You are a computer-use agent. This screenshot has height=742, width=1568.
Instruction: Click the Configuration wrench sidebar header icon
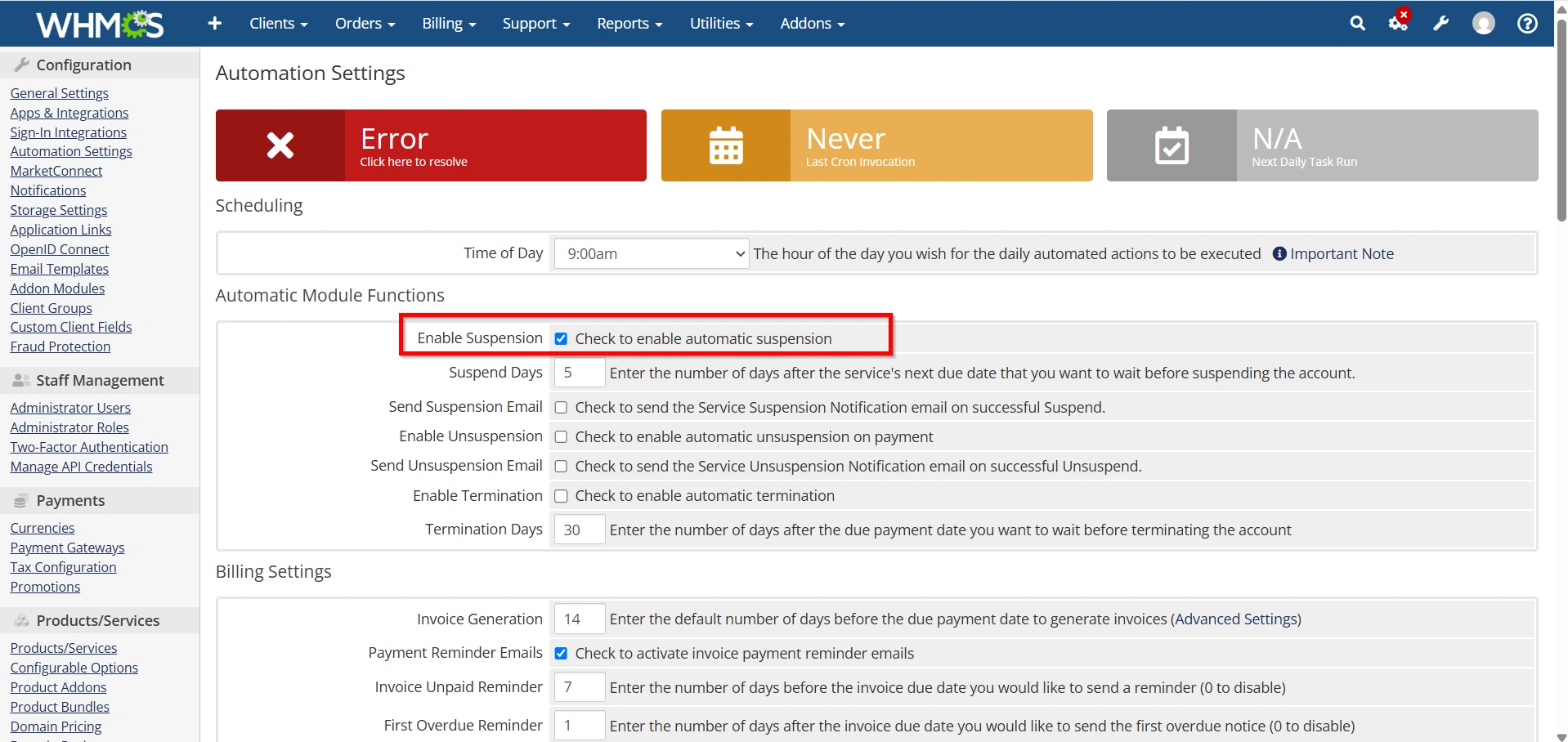tap(22, 65)
